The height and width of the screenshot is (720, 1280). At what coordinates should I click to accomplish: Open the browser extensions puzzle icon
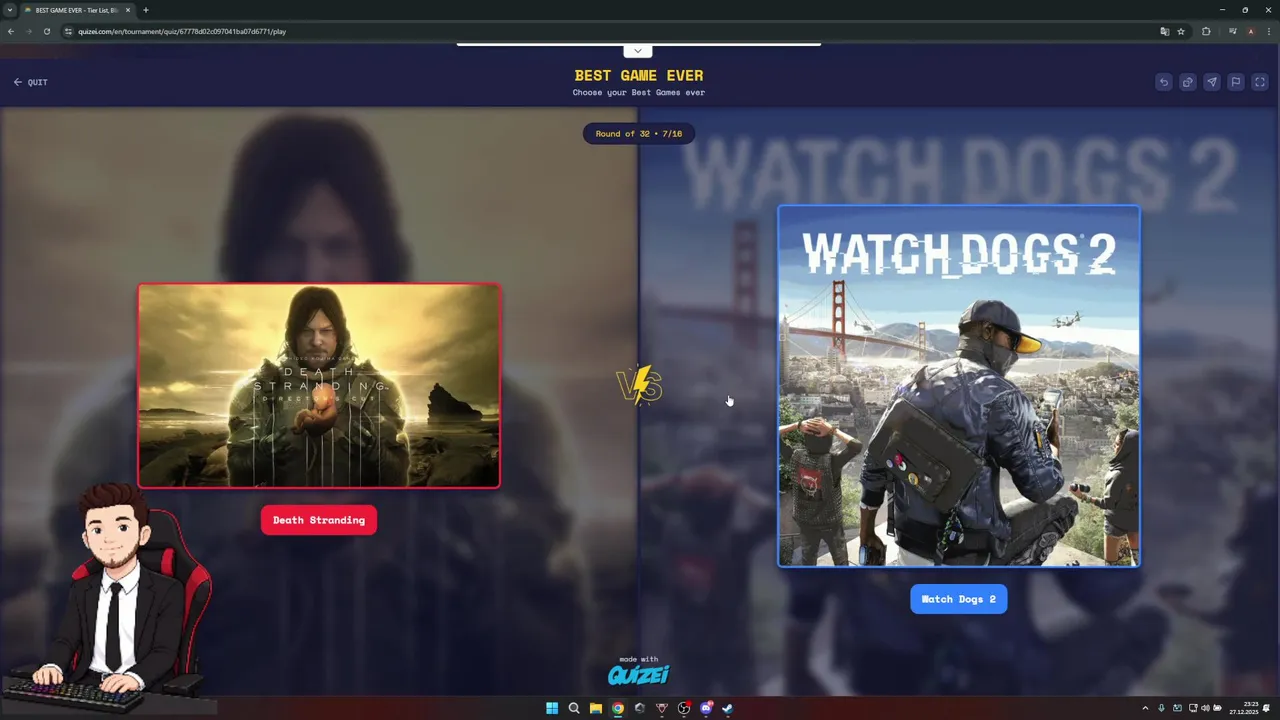[1206, 31]
